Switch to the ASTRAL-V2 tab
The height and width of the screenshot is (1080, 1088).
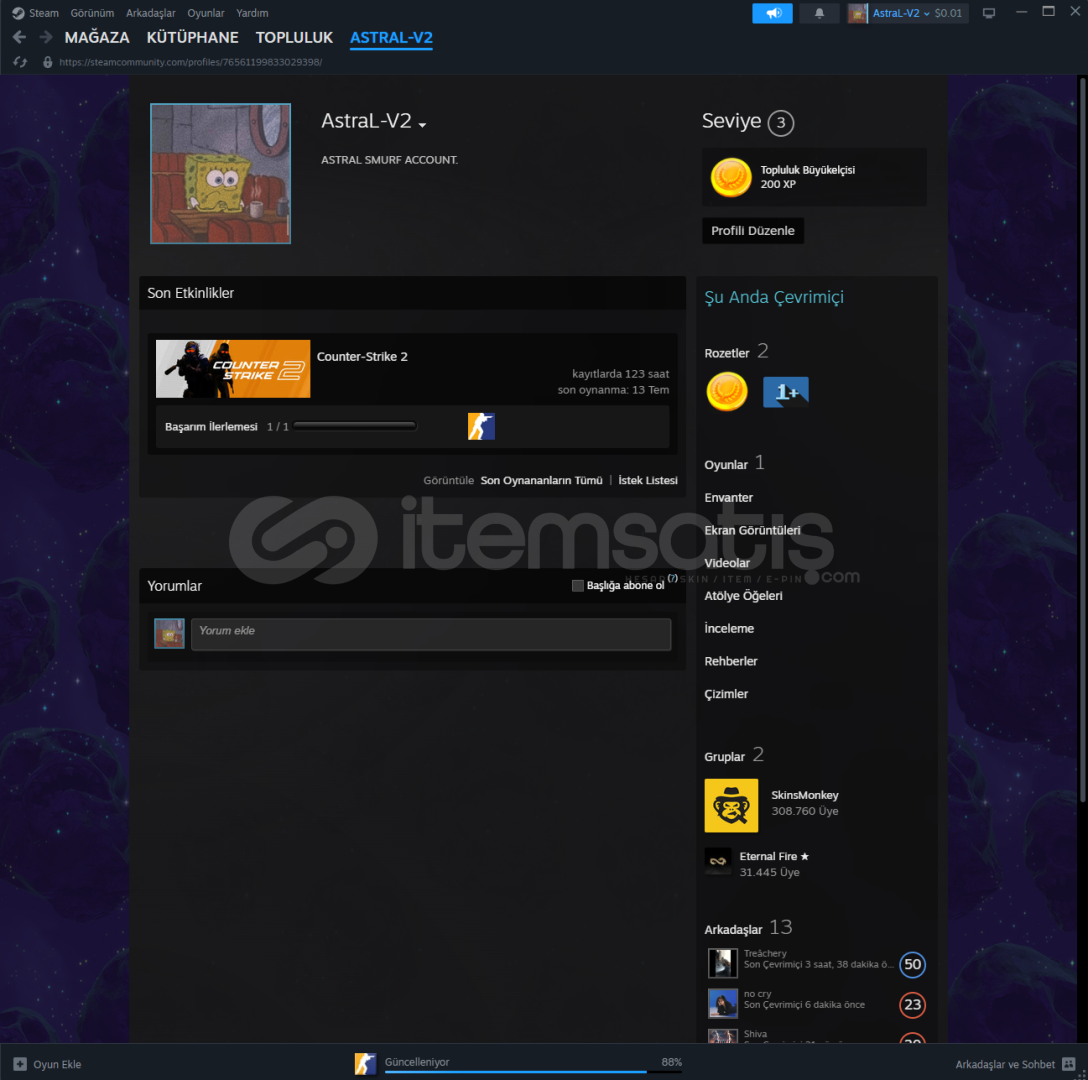pos(391,37)
